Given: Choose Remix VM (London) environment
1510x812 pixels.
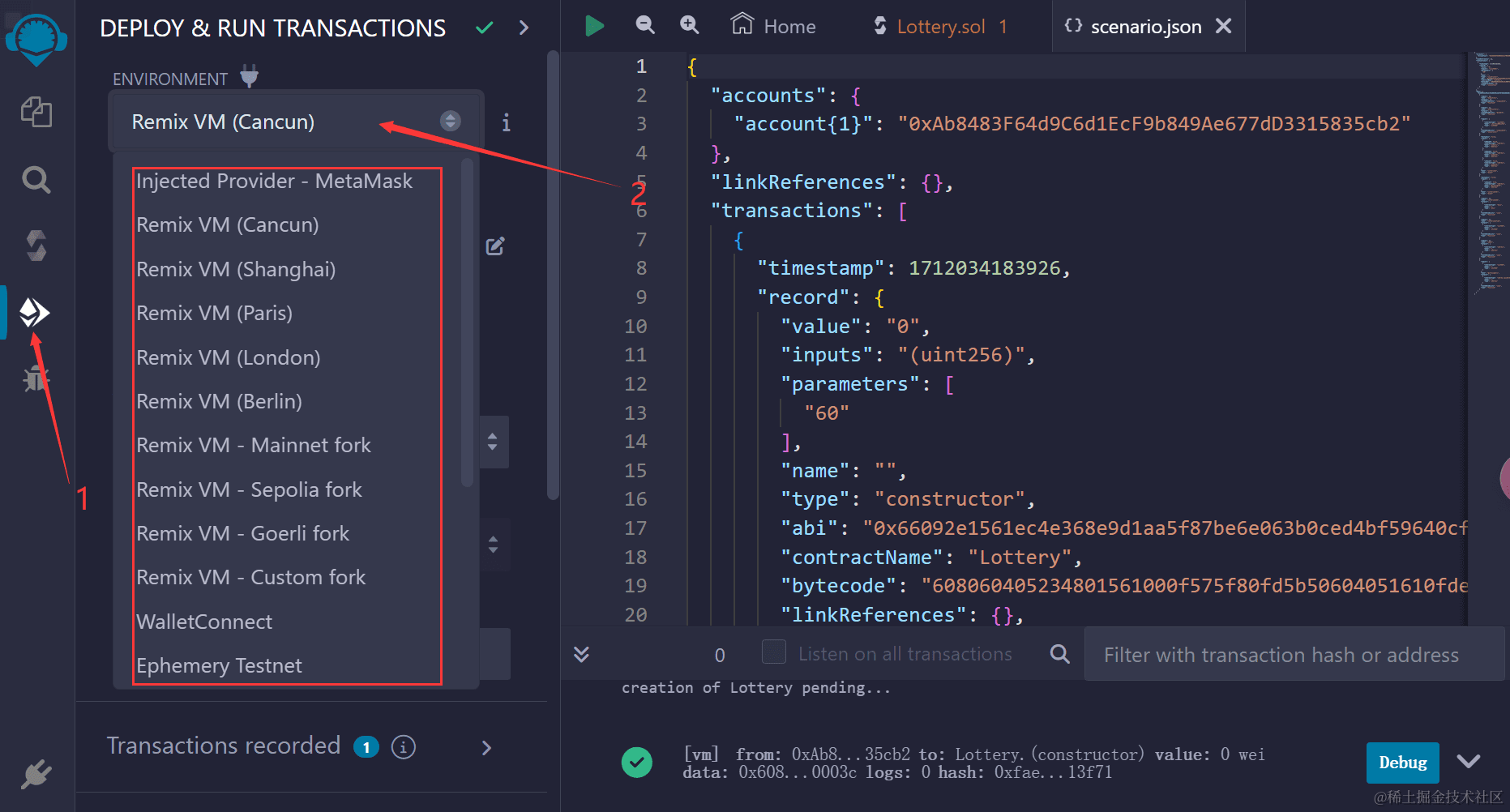Looking at the screenshot, I should tap(228, 357).
